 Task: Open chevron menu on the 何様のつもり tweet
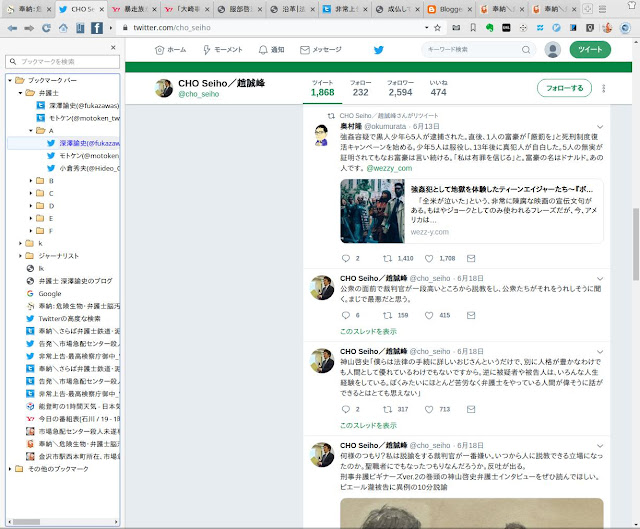600,446
